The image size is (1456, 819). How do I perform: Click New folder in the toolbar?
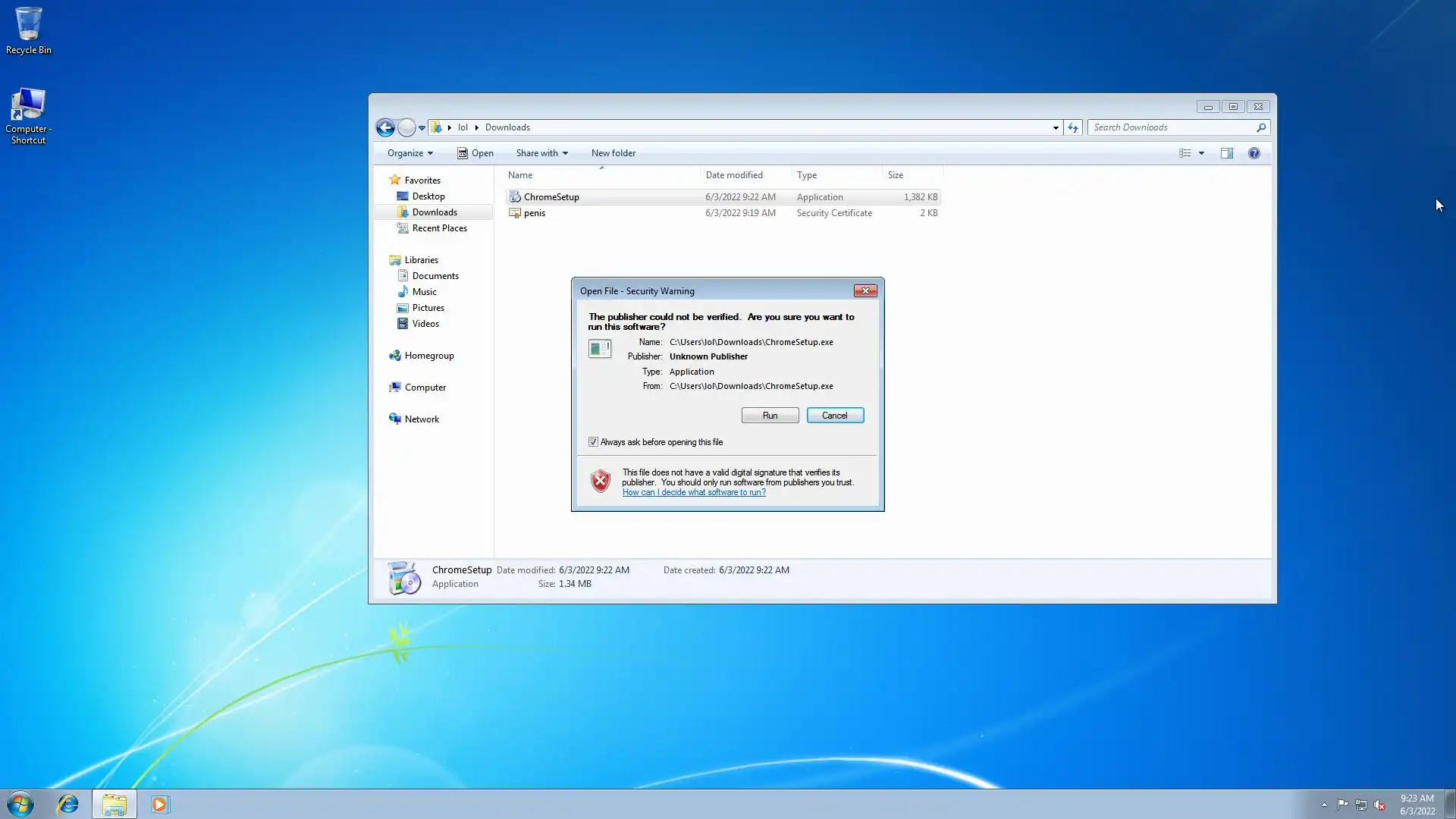point(613,153)
